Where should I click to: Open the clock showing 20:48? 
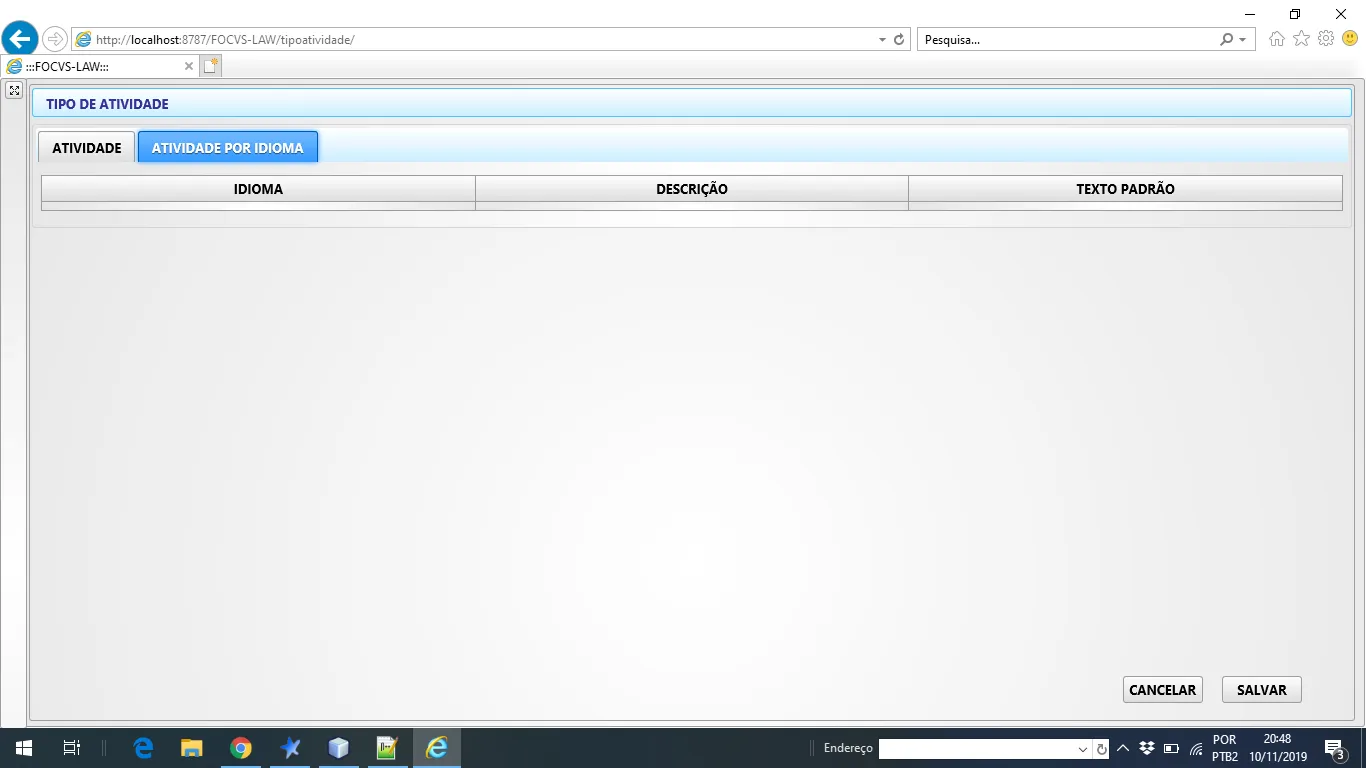click(1277, 748)
